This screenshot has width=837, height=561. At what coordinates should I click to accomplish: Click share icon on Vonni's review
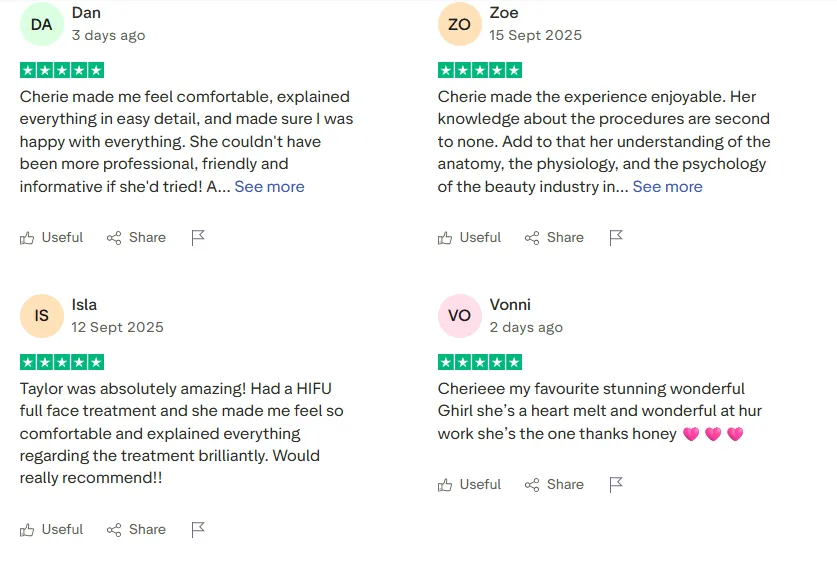click(x=532, y=485)
